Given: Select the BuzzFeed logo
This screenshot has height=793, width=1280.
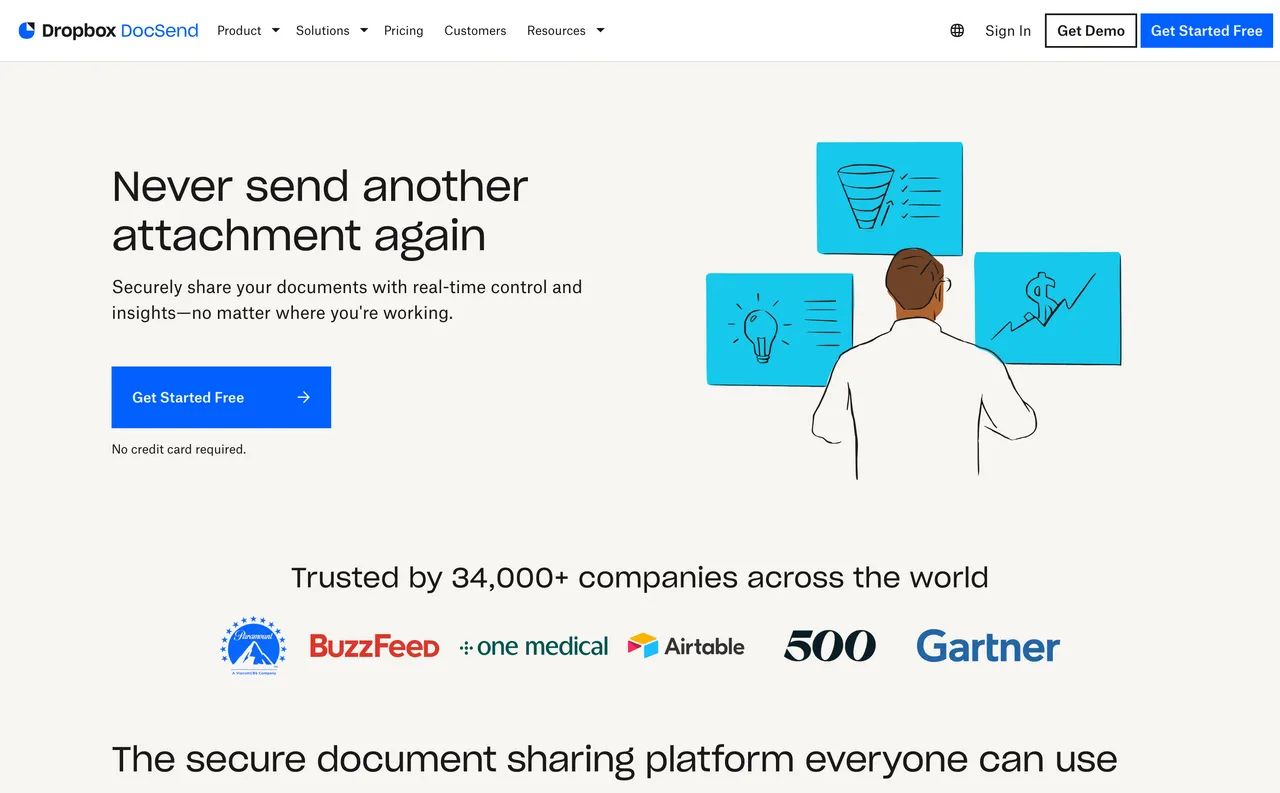Looking at the screenshot, I should tap(374, 645).
